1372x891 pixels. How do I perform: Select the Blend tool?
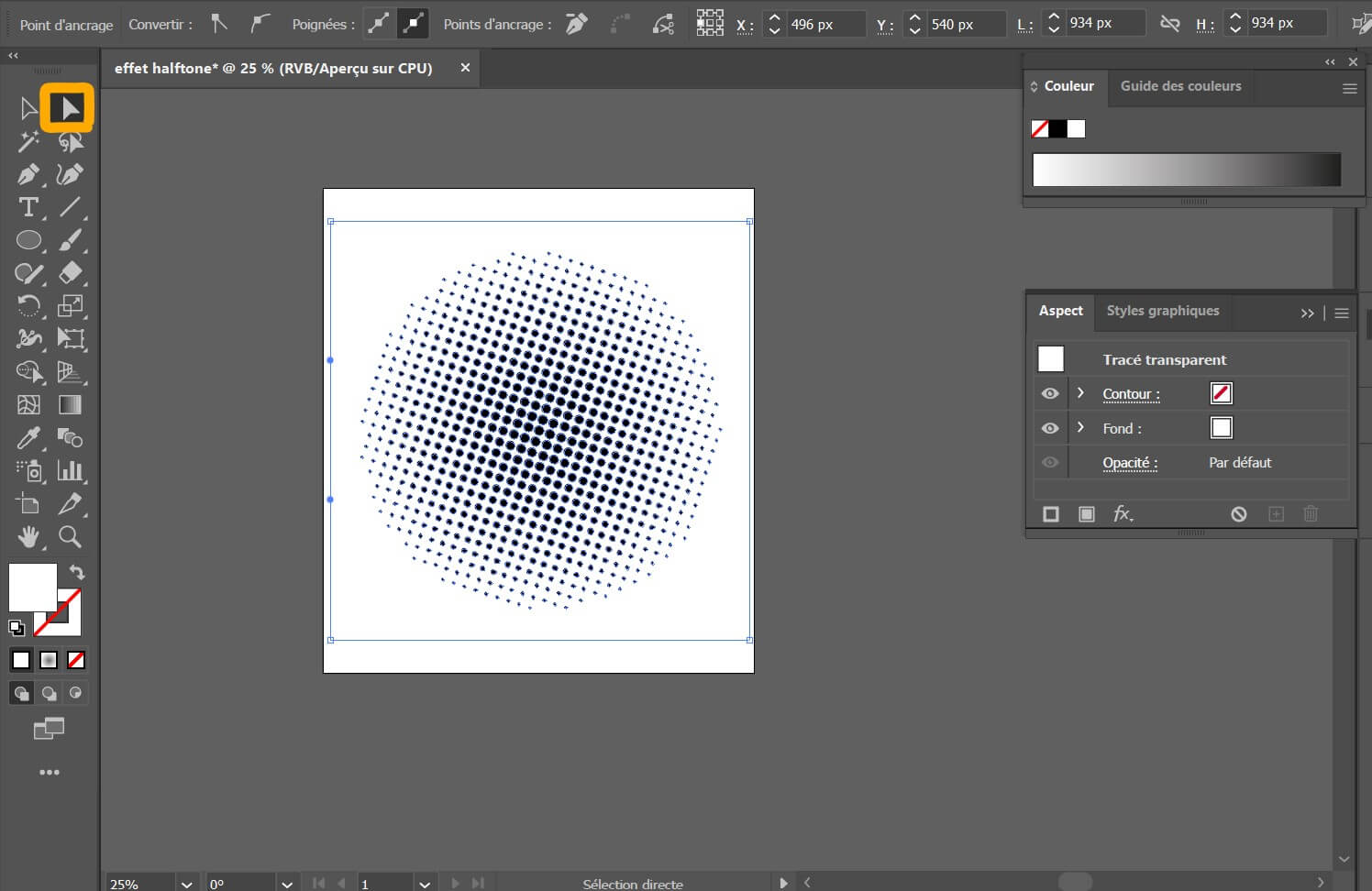point(70,438)
